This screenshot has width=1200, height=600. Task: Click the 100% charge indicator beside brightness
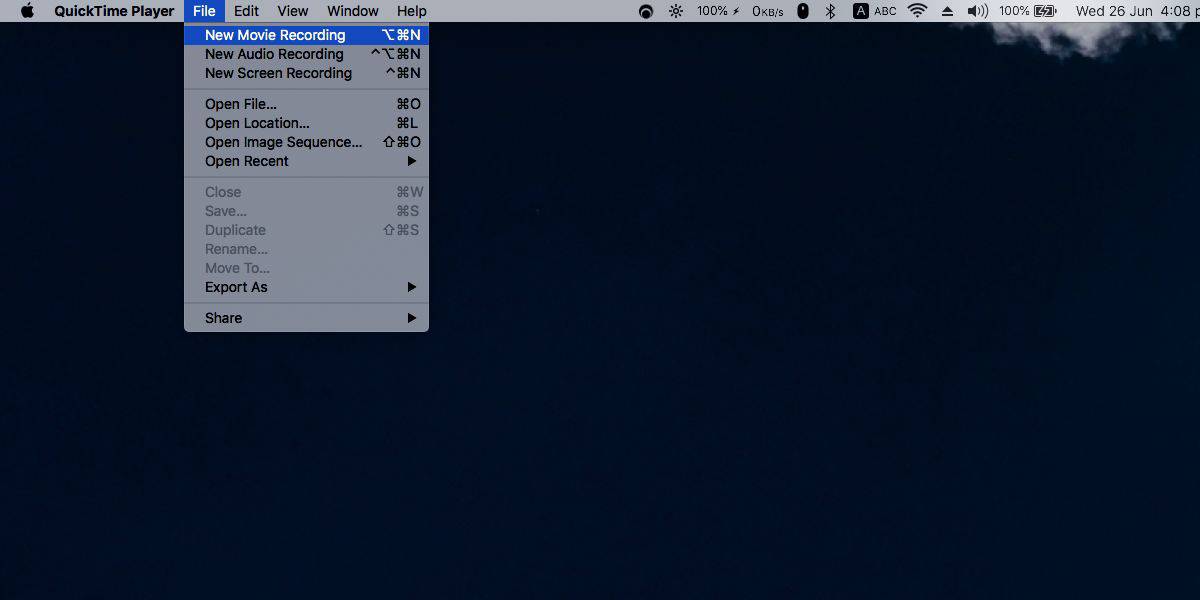point(719,11)
